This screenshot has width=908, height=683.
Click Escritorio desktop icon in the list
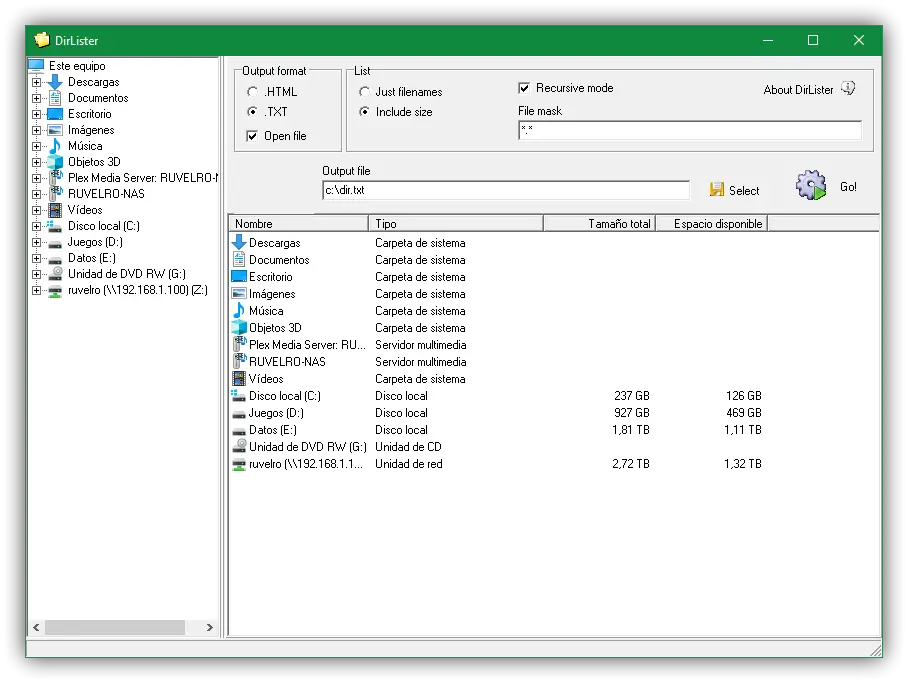tap(239, 276)
